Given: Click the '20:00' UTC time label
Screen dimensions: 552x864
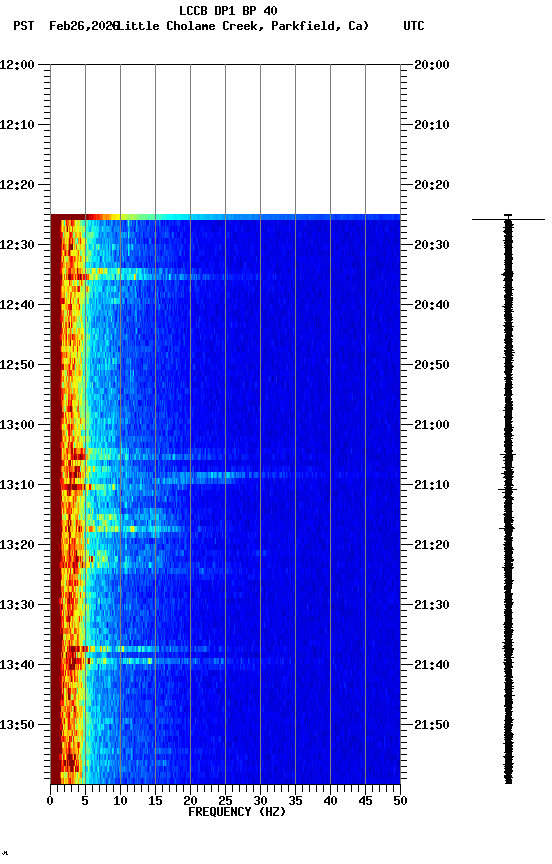Looking at the screenshot, I should coord(432,65).
